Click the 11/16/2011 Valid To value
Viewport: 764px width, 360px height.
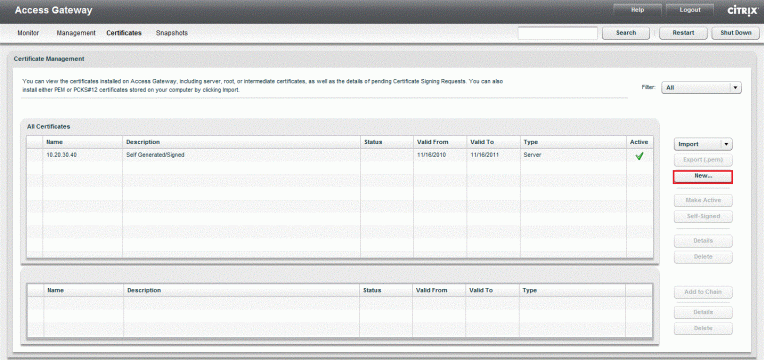point(485,155)
